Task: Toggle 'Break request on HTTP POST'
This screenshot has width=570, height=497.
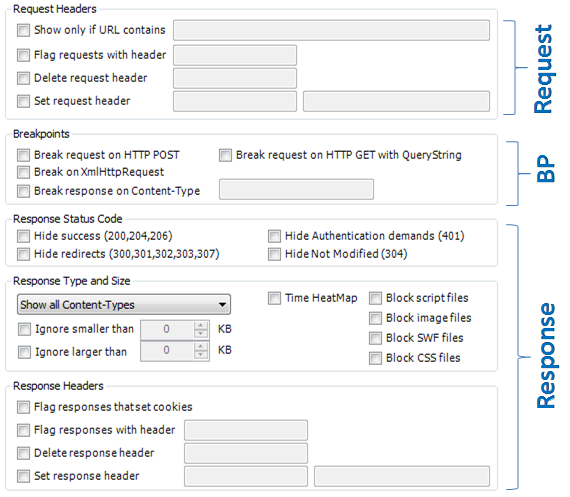Action: coord(23,155)
